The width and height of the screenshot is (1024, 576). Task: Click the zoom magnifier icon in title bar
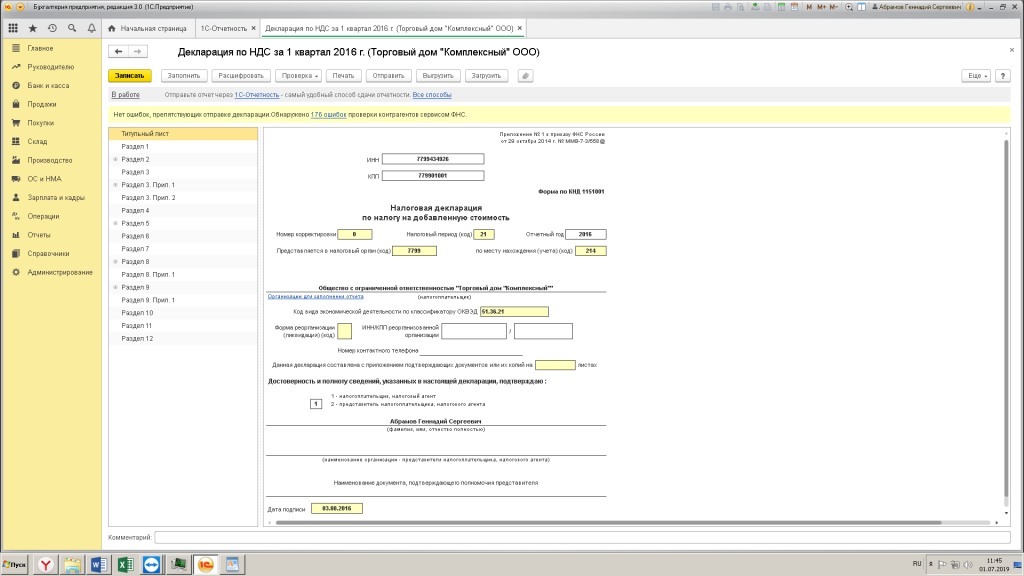(x=849, y=7)
